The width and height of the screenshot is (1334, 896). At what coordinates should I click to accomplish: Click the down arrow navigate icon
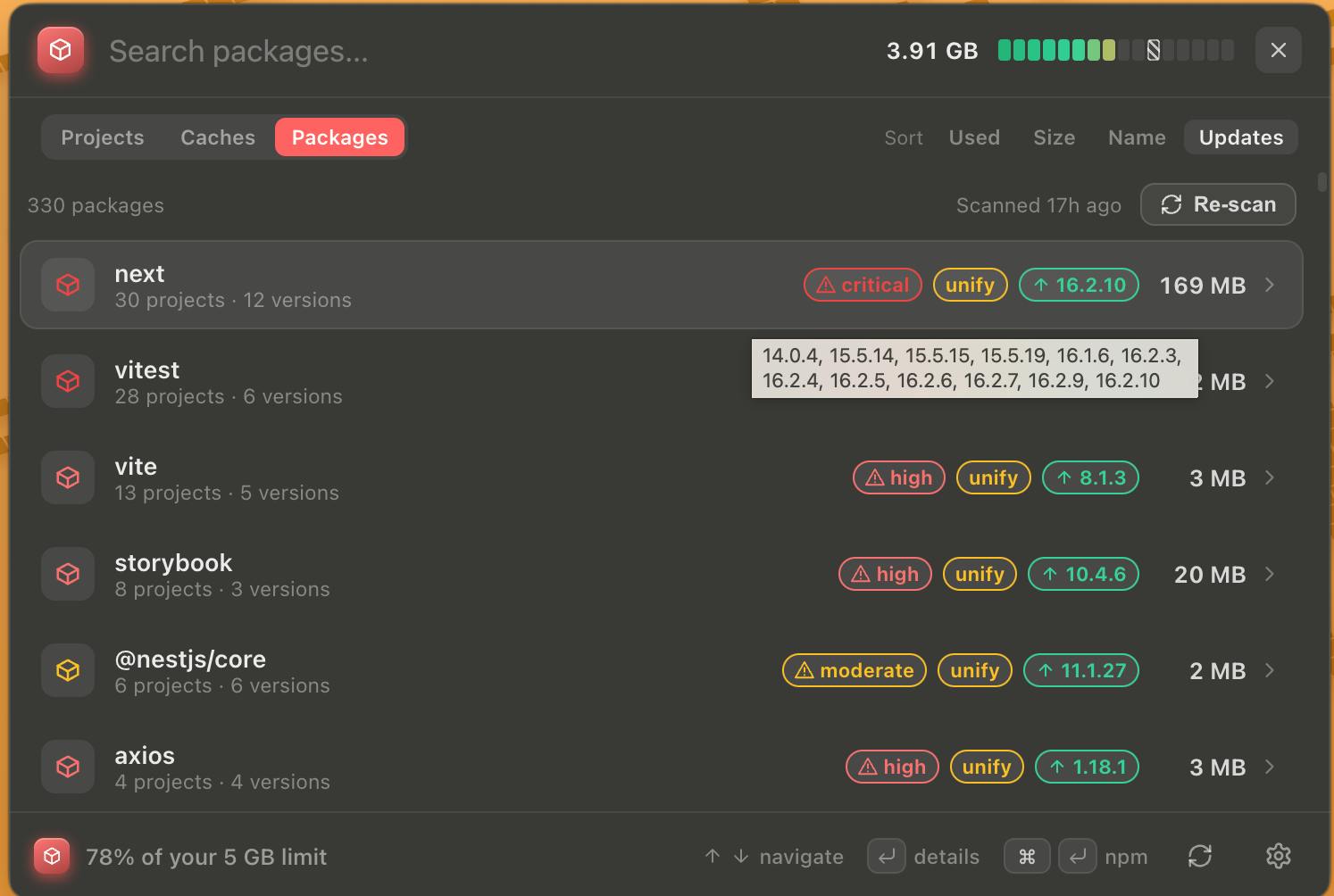pyautogui.click(x=741, y=856)
